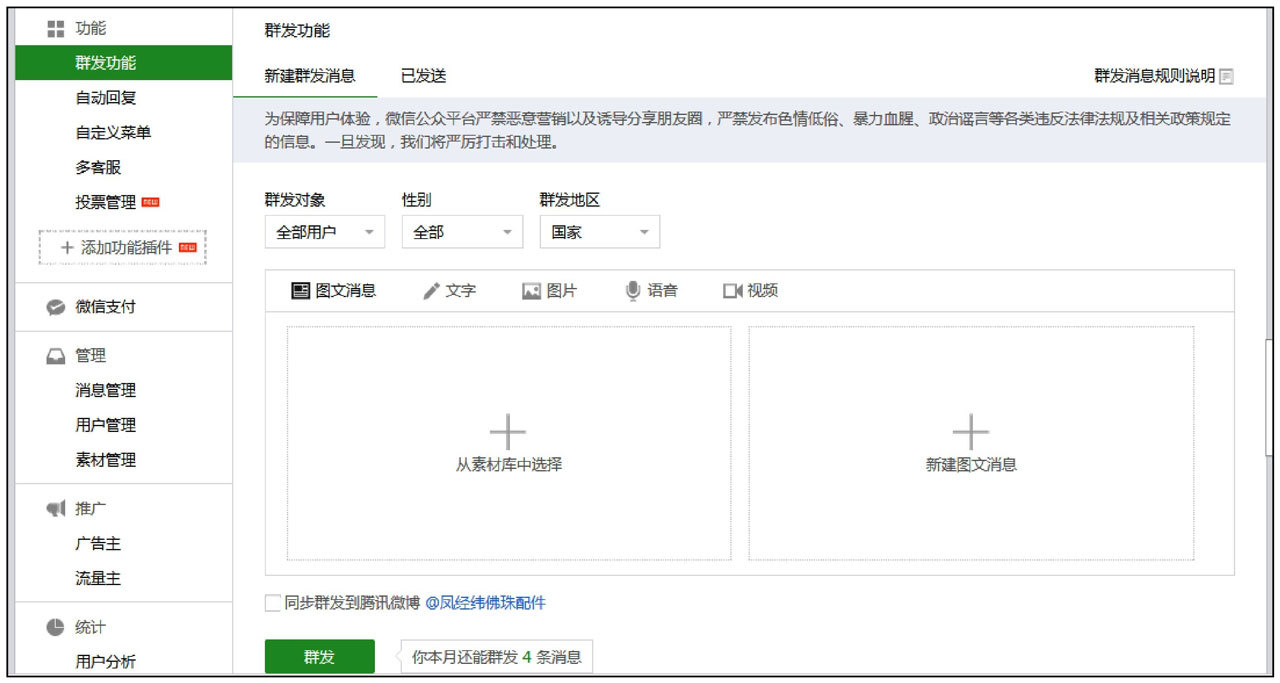Open the 群发消息规则说明 link
Viewport: 1280px width, 683px height.
click(x=1155, y=76)
